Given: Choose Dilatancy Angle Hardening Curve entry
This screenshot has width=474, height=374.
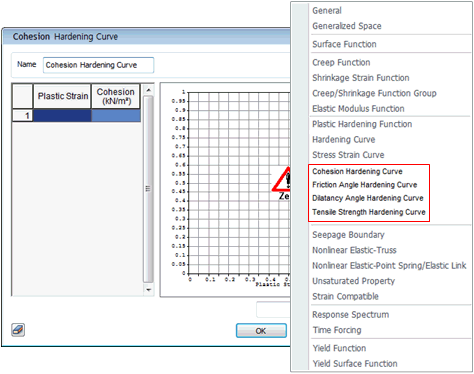Looking at the screenshot, I should tap(368, 198).
